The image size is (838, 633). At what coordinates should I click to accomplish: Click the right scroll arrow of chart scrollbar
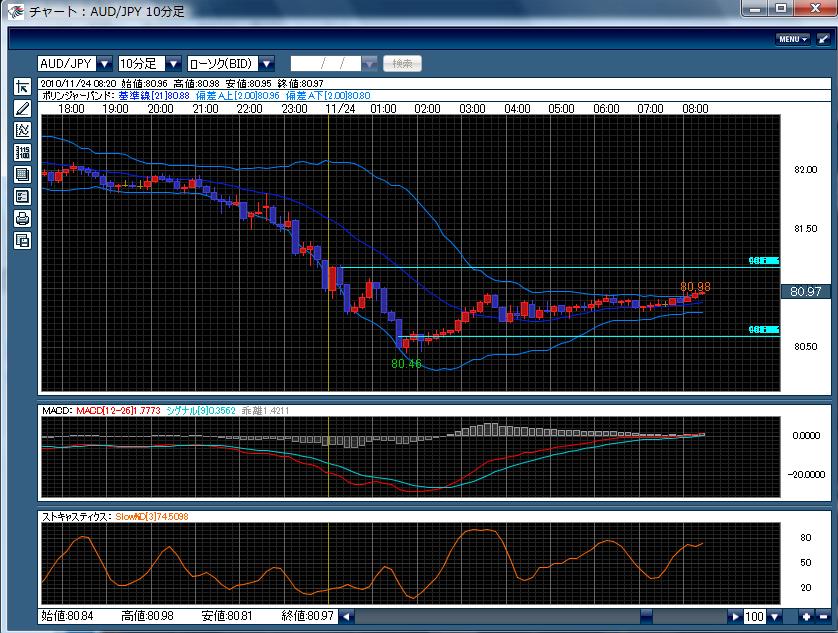click(x=735, y=616)
